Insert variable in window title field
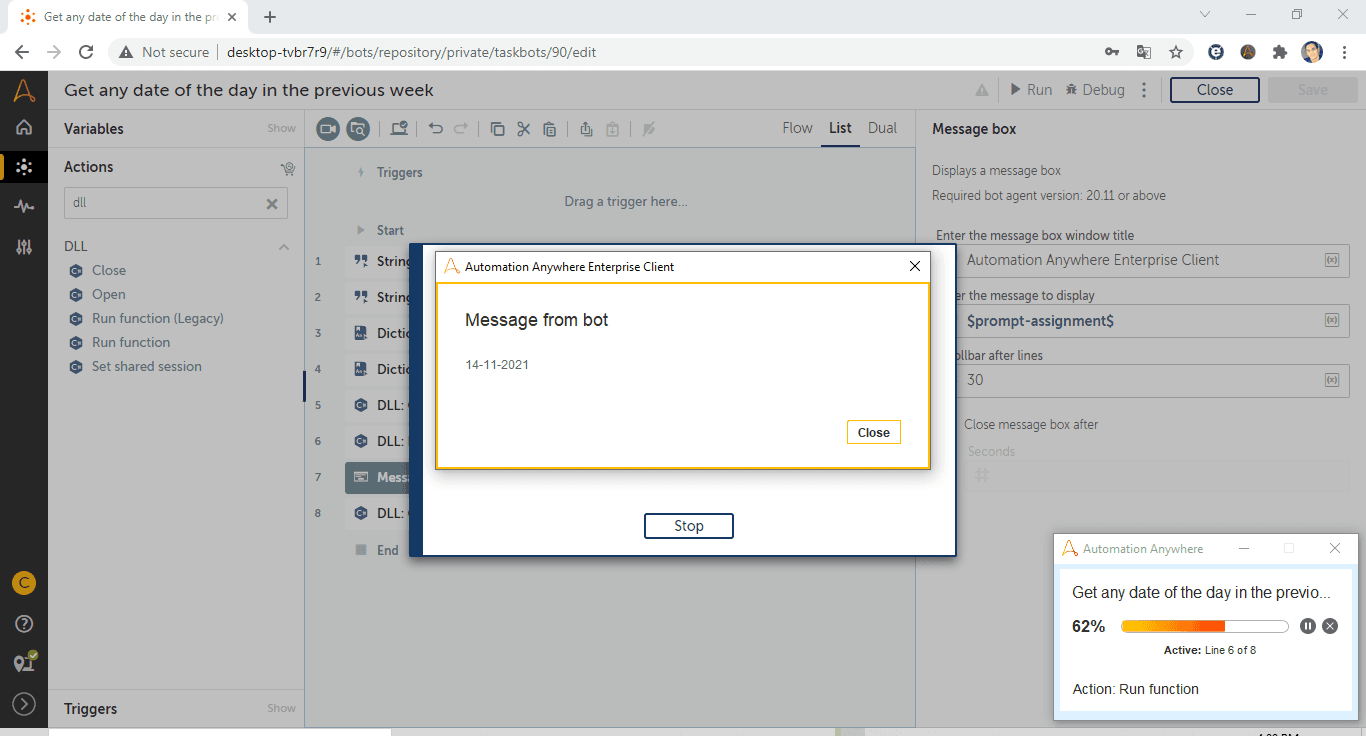Screen dimensions: 1366x736 click(x=1331, y=260)
